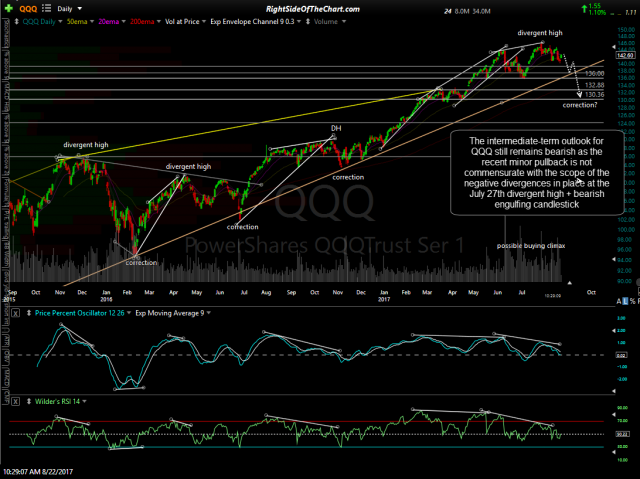Click the 130.36 support level label

tap(595, 95)
